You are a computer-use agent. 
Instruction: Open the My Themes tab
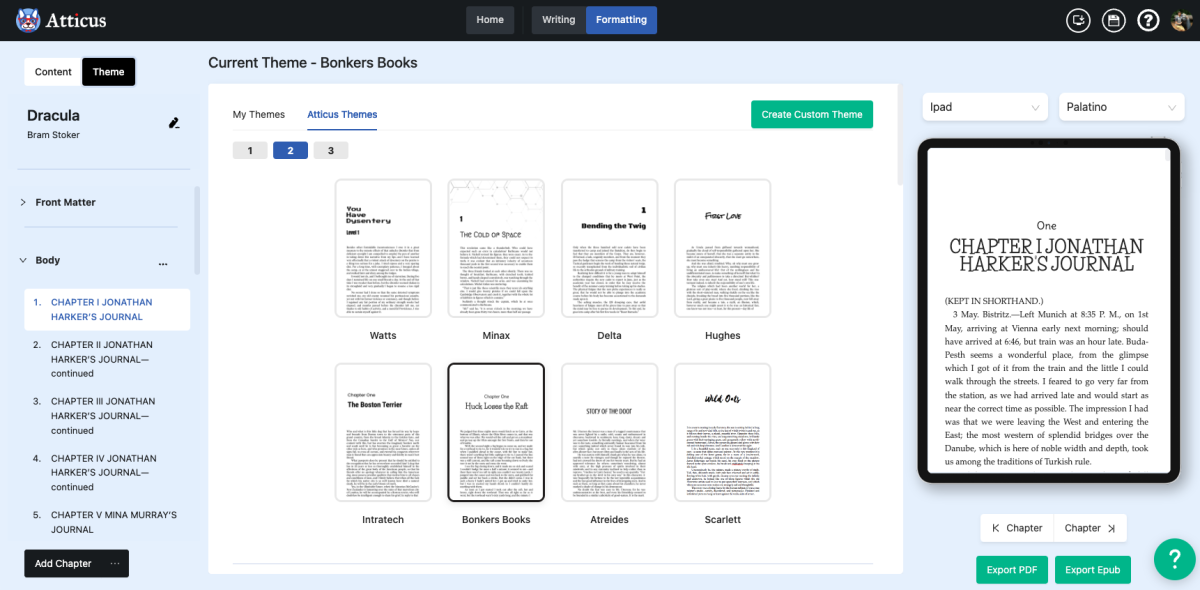[259, 114]
